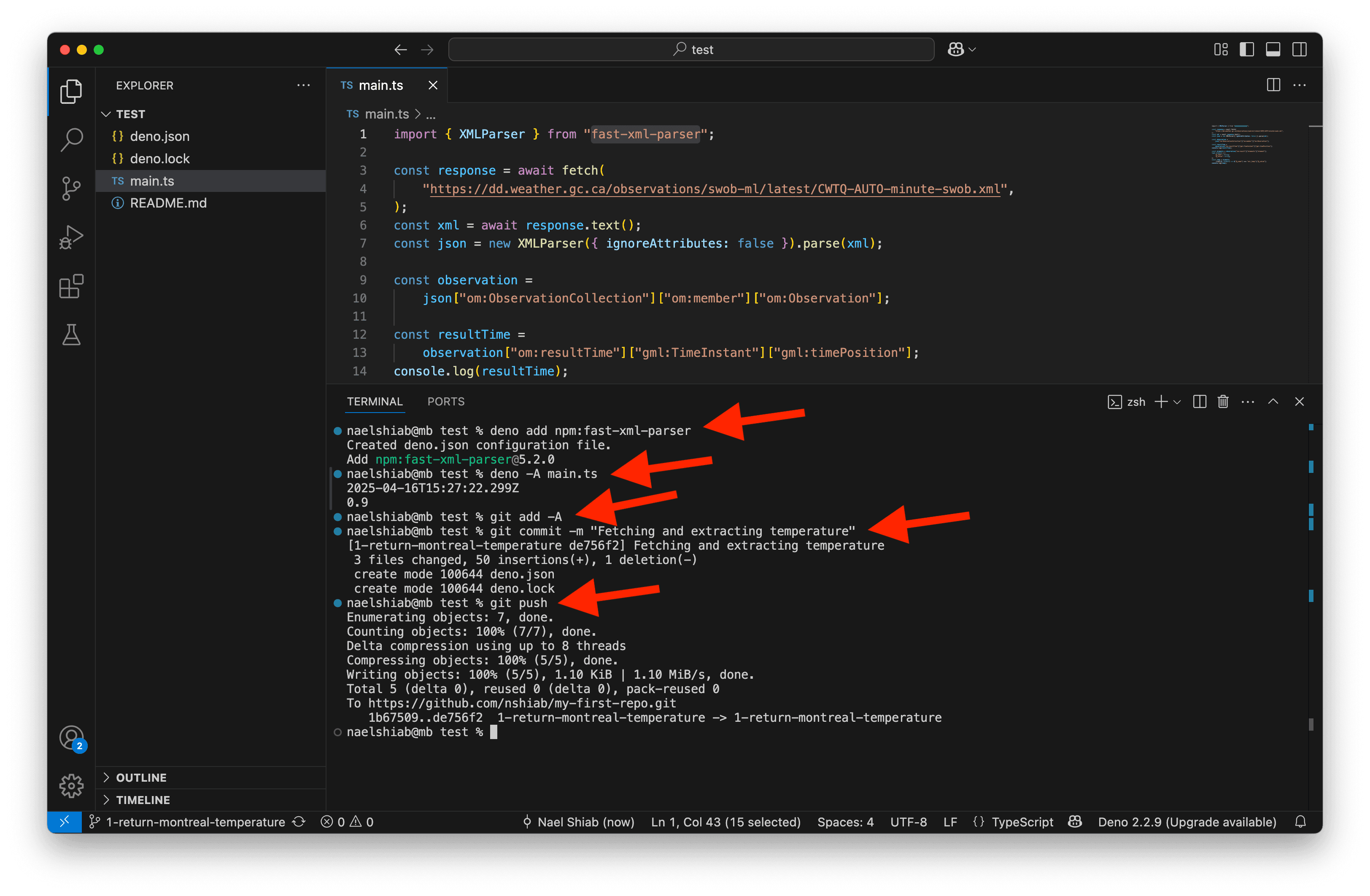Change indentation via Spaces: 4
Screen dimensions: 1370x896
coord(845,822)
